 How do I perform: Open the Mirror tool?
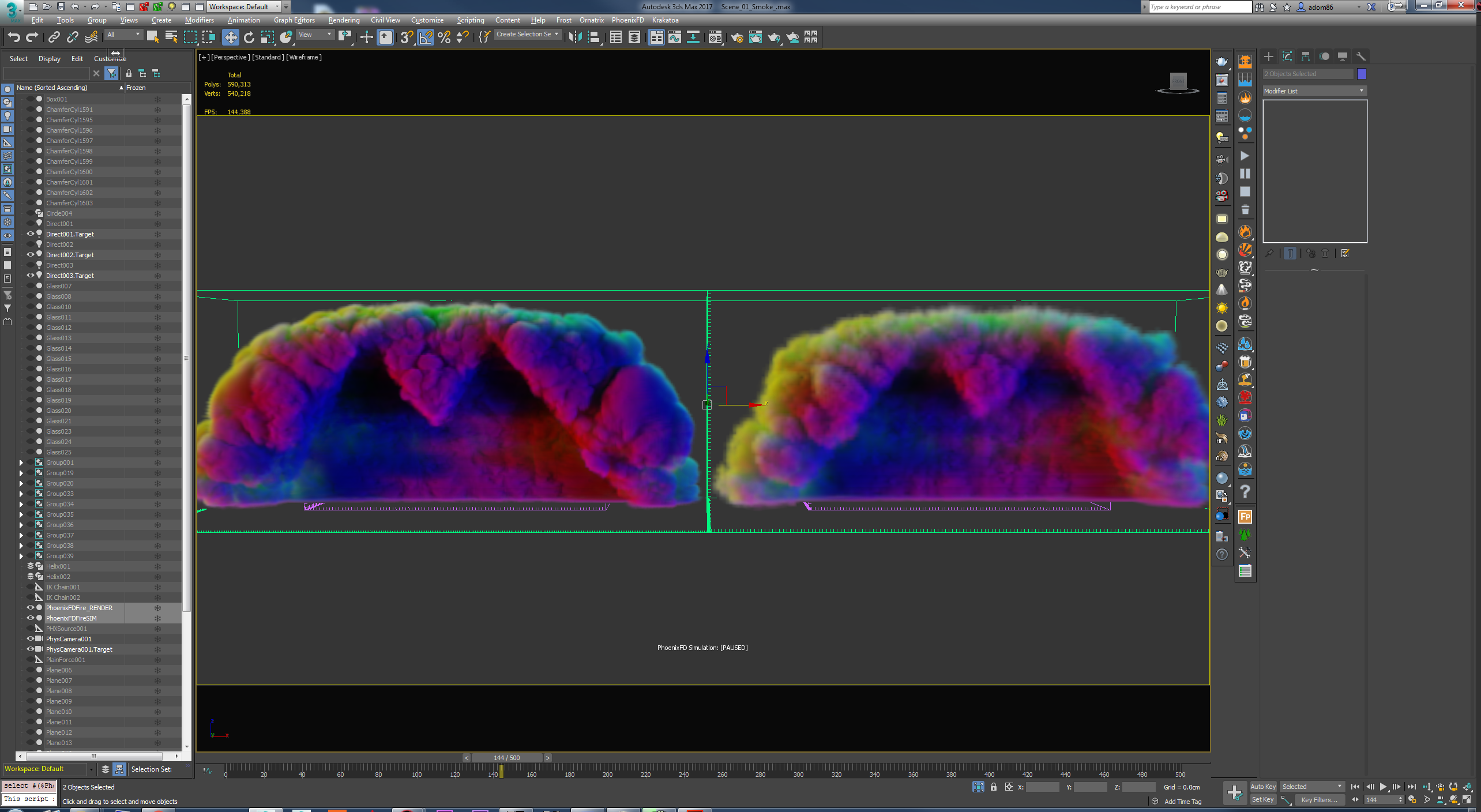(575, 37)
